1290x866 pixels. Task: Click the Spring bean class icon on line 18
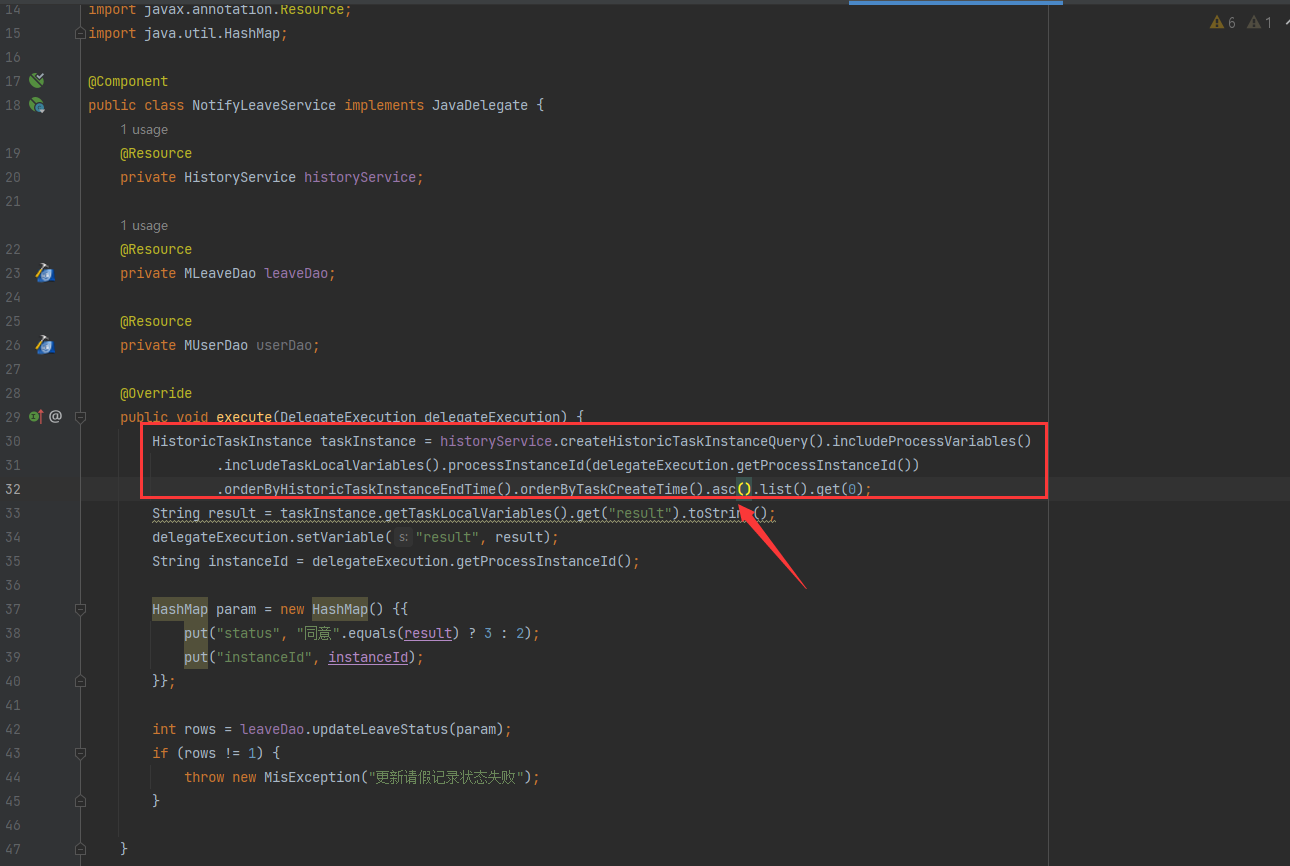[x=37, y=105]
